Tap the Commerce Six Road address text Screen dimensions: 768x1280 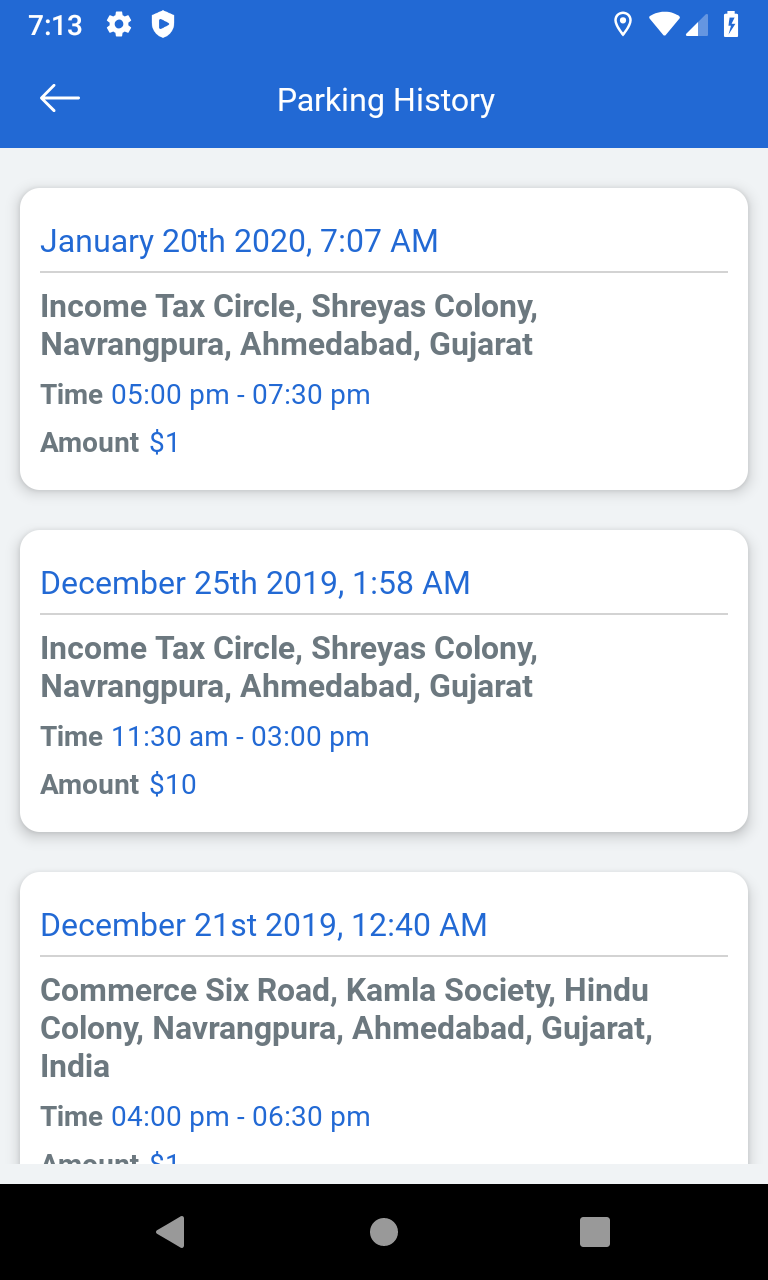(x=346, y=1027)
